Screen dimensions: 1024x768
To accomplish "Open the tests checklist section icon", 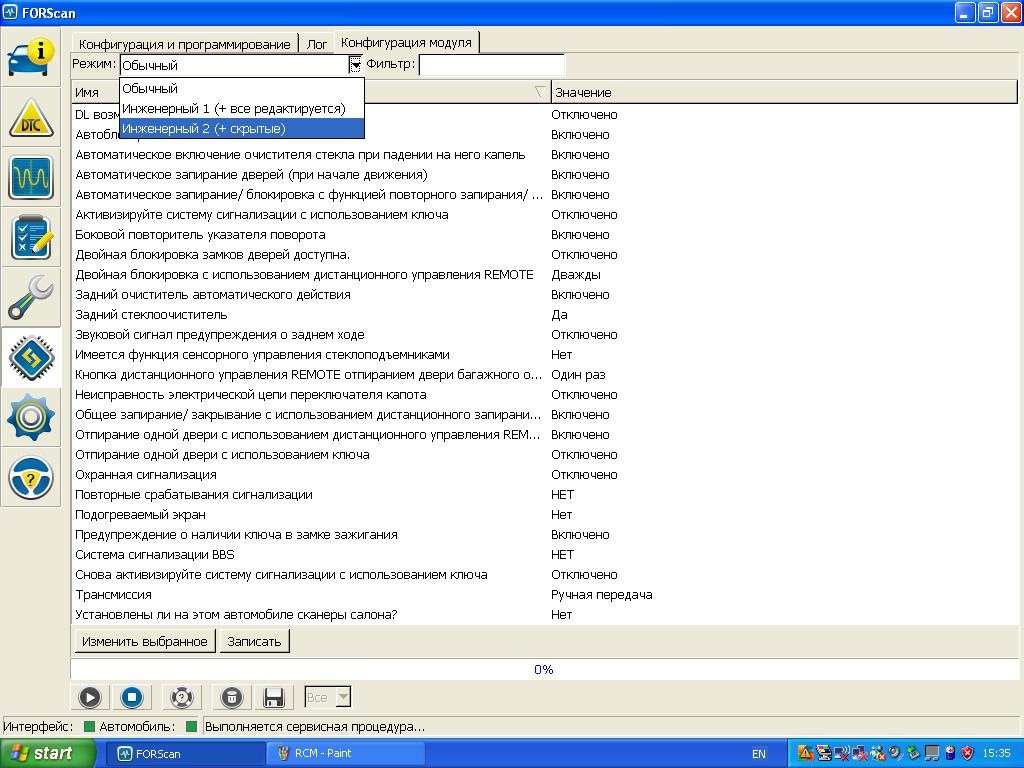I will [31, 237].
